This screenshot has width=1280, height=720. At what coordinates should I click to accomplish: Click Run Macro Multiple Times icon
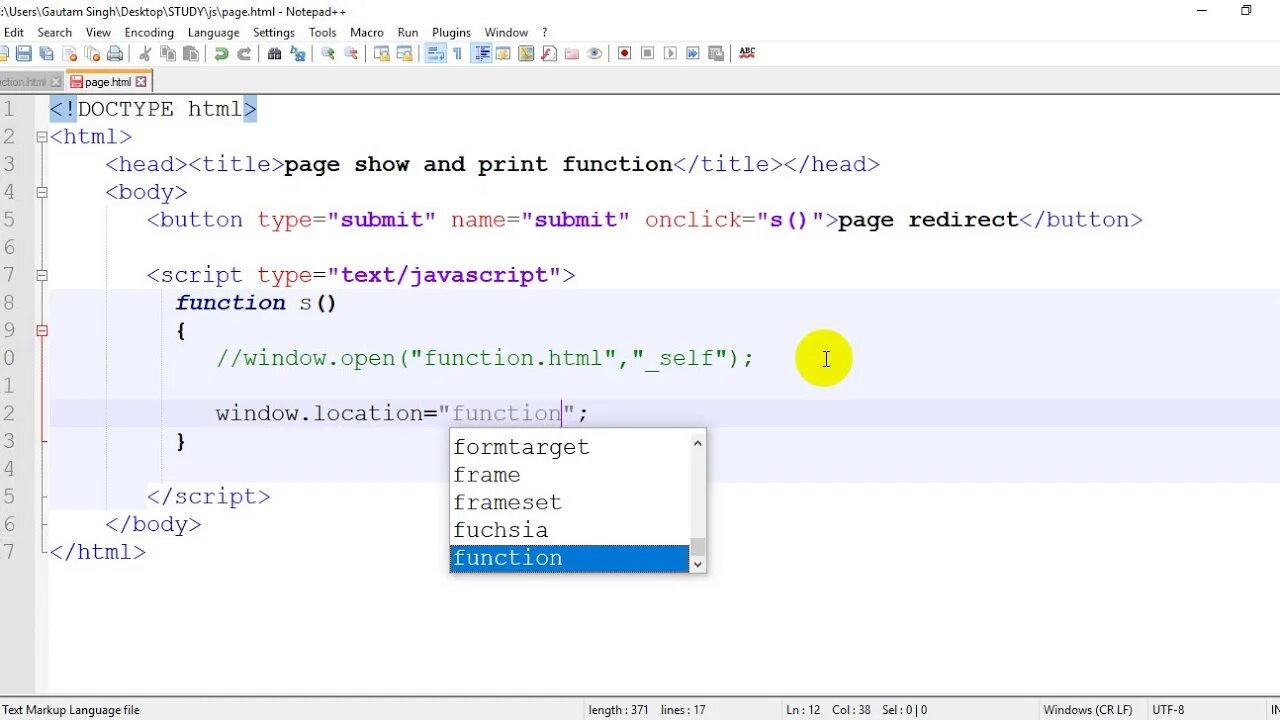coord(693,53)
